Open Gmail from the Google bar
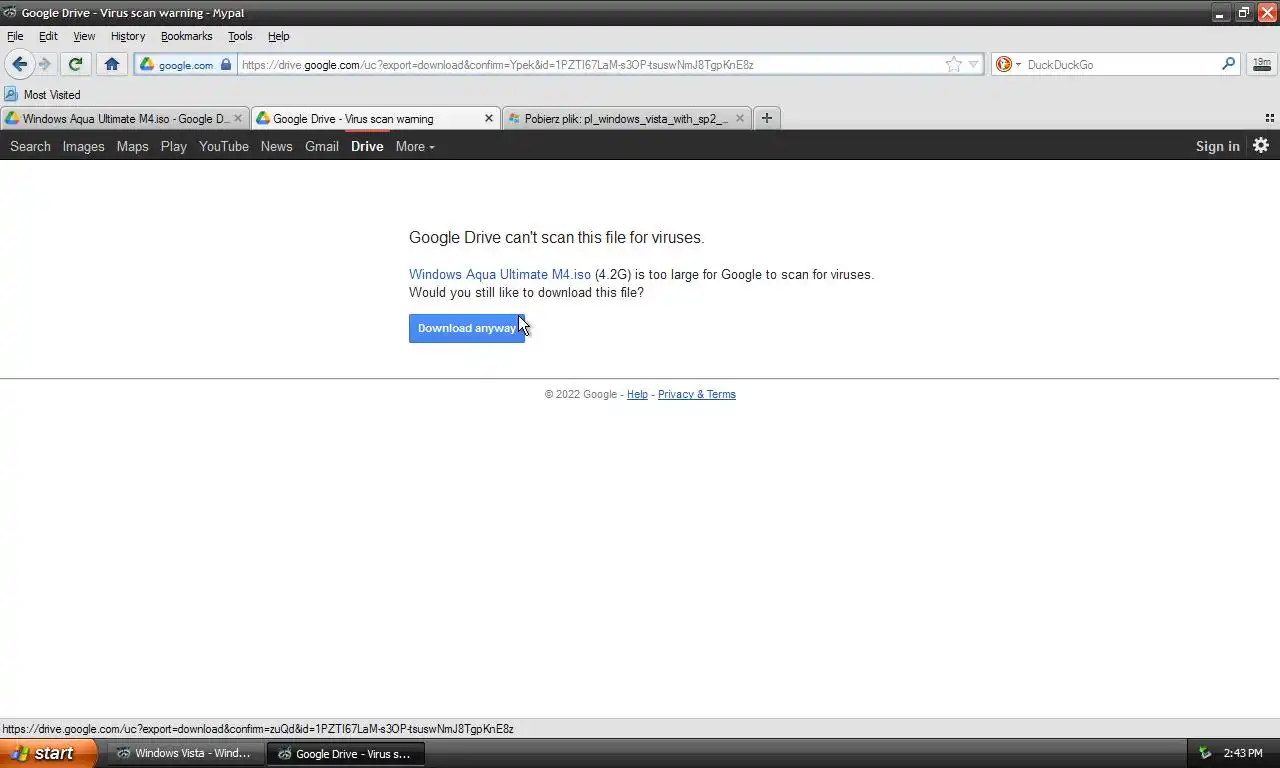This screenshot has height=768, width=1280. [322, 146]
